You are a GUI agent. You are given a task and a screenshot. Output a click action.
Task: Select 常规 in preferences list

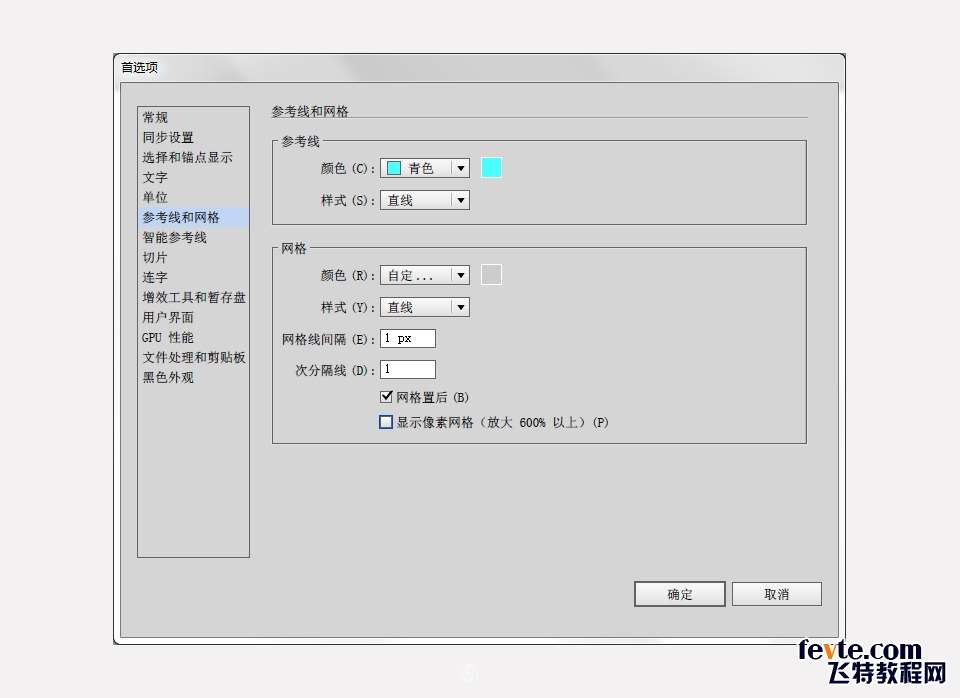(193, 117)
